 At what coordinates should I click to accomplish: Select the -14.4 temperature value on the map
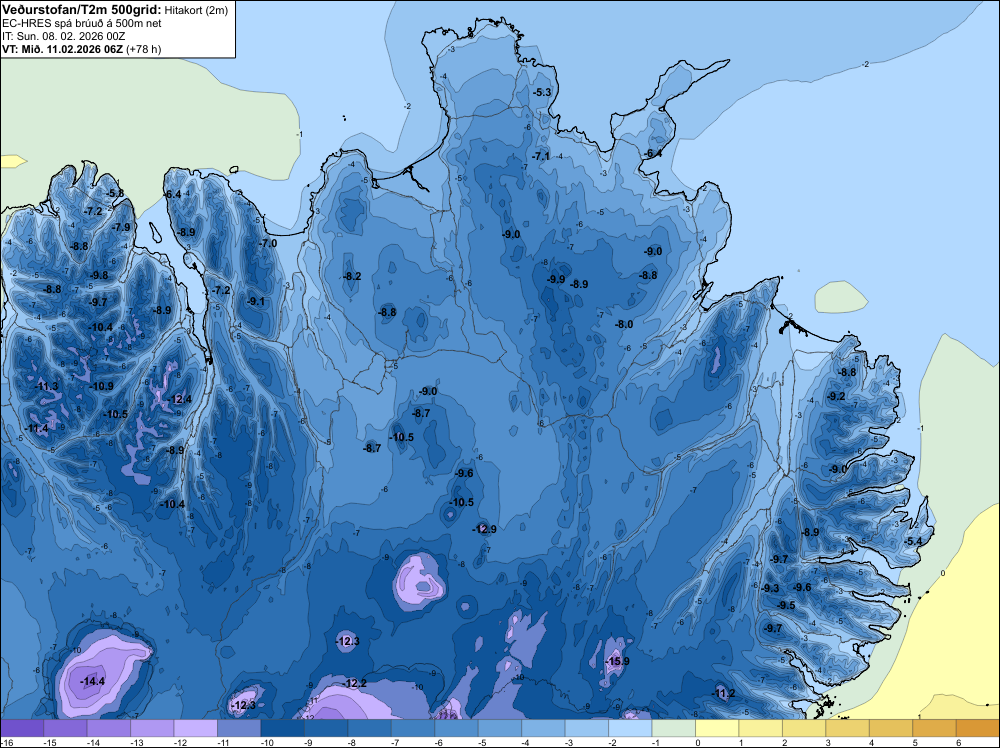(92, 681)
